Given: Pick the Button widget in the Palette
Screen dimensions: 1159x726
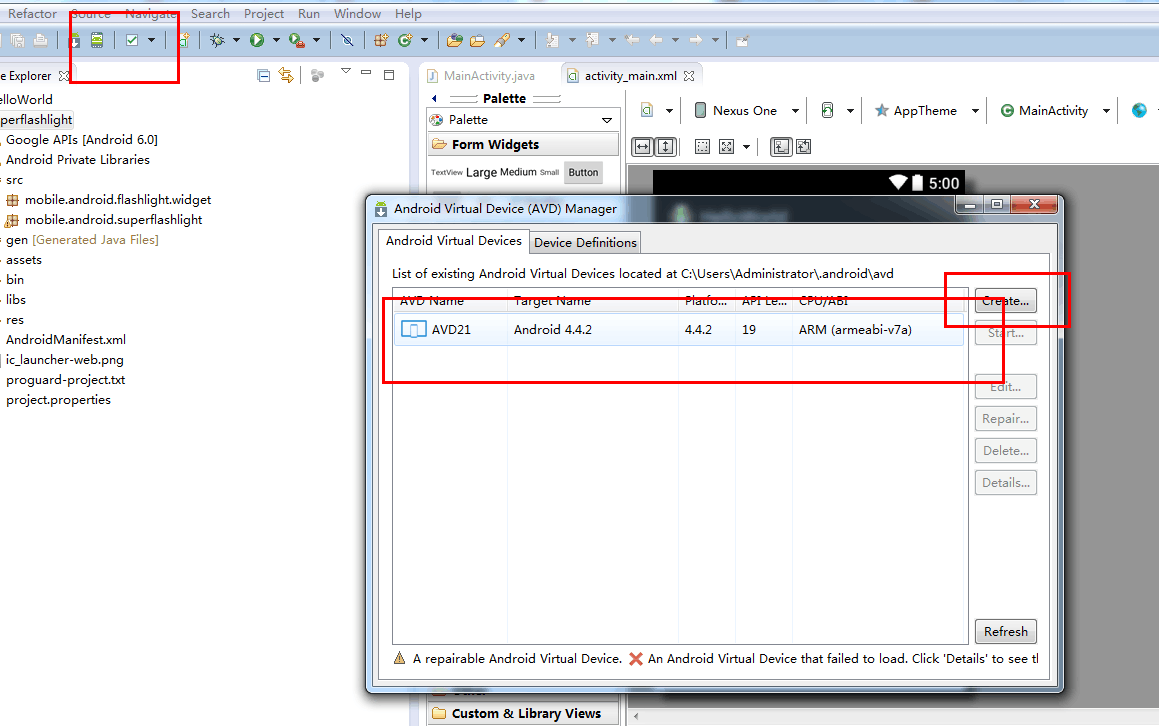Looking at the screenshot, I should (x=583, y=172).
